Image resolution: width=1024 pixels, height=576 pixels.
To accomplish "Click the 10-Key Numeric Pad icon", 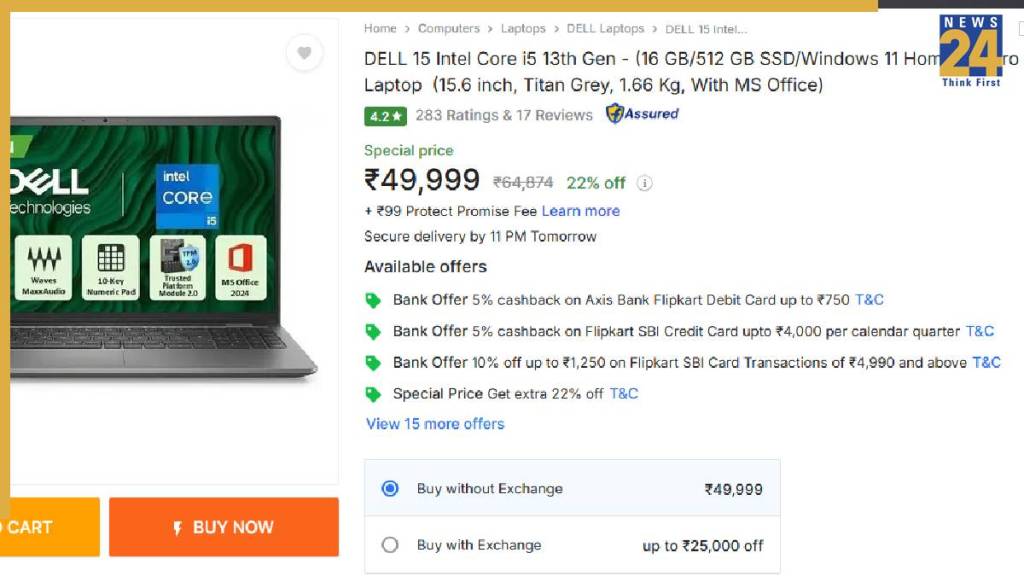I will tap(111, 267).
